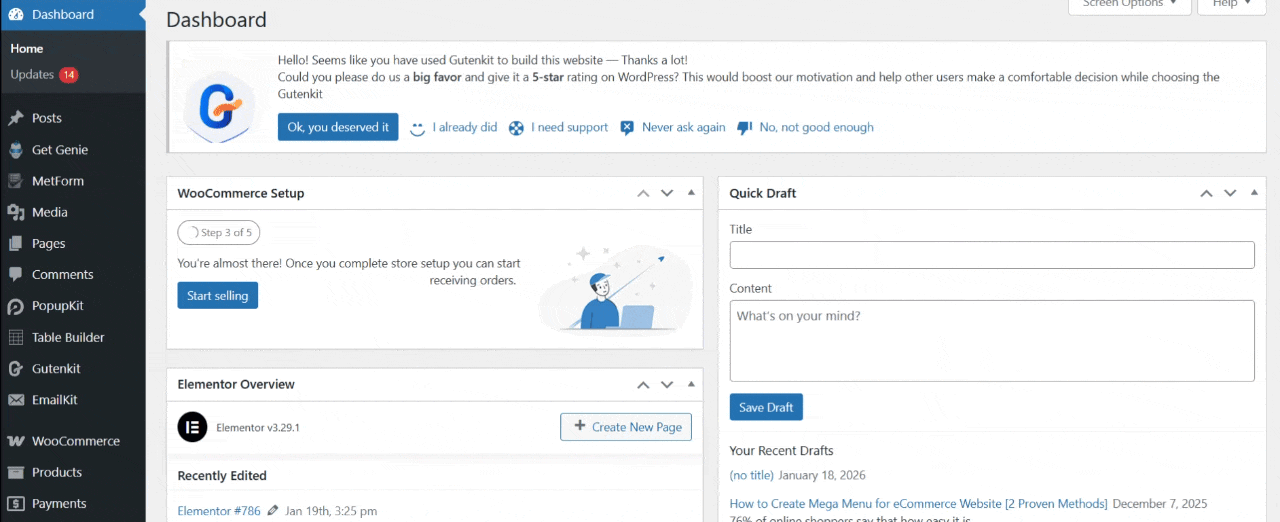This screenshot has width=1280, height=522.
Task: Open Home in the sidebar
Action: coord(27,48)
